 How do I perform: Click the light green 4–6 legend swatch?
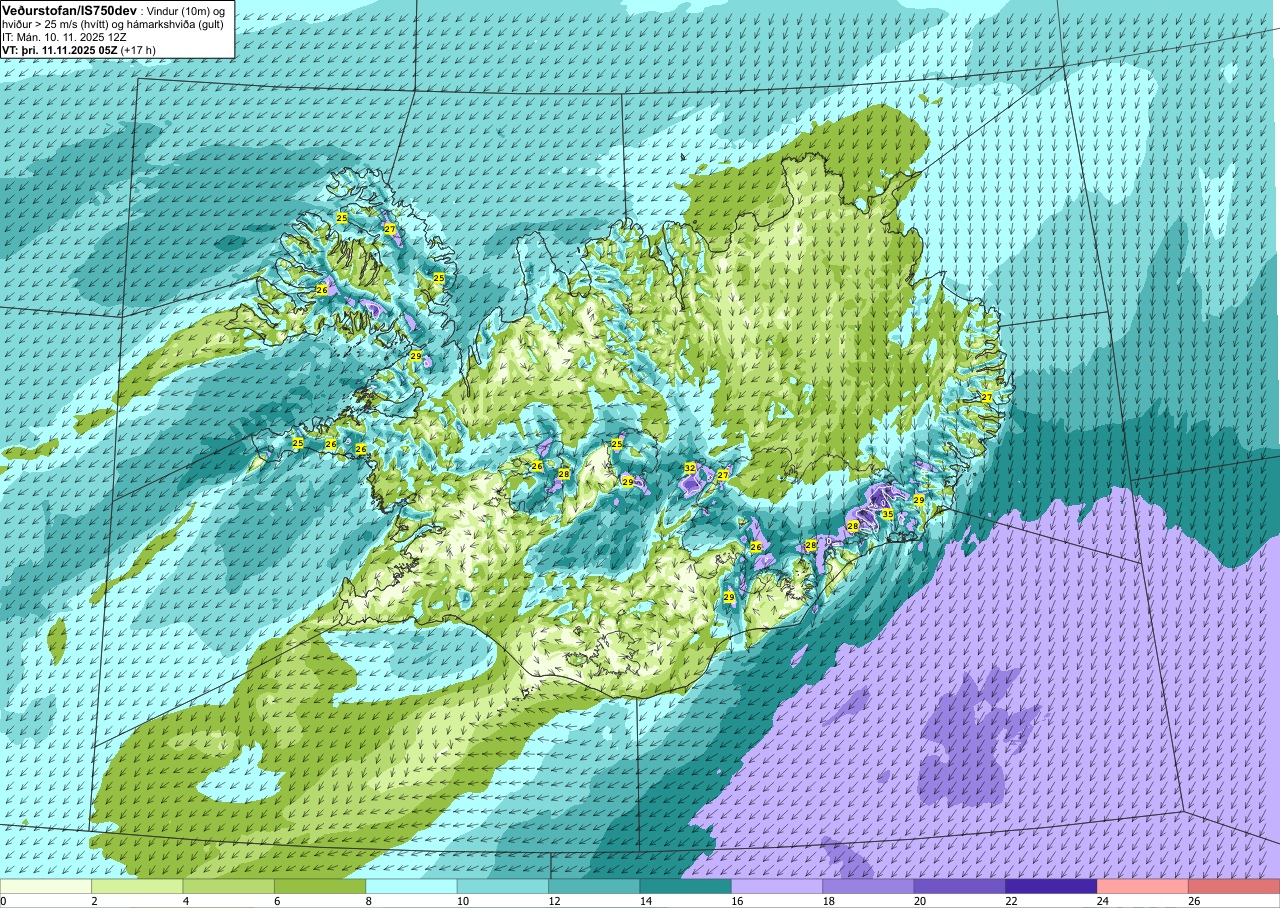coord(229,886)
